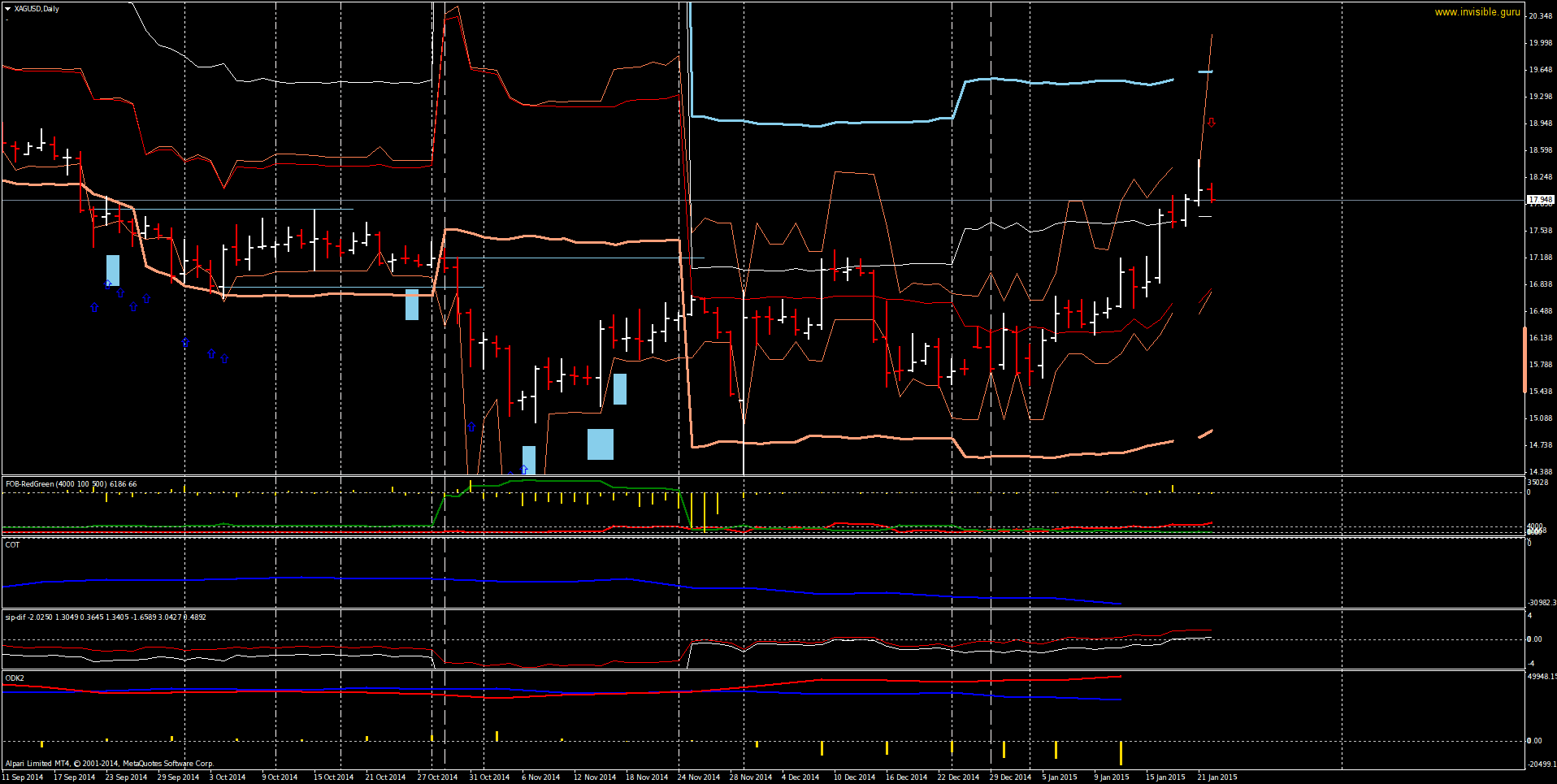Viewport: 1557px width, 784px height.
Task: Click the 17 Sep 2014 date label
Action: pos(75,778)
